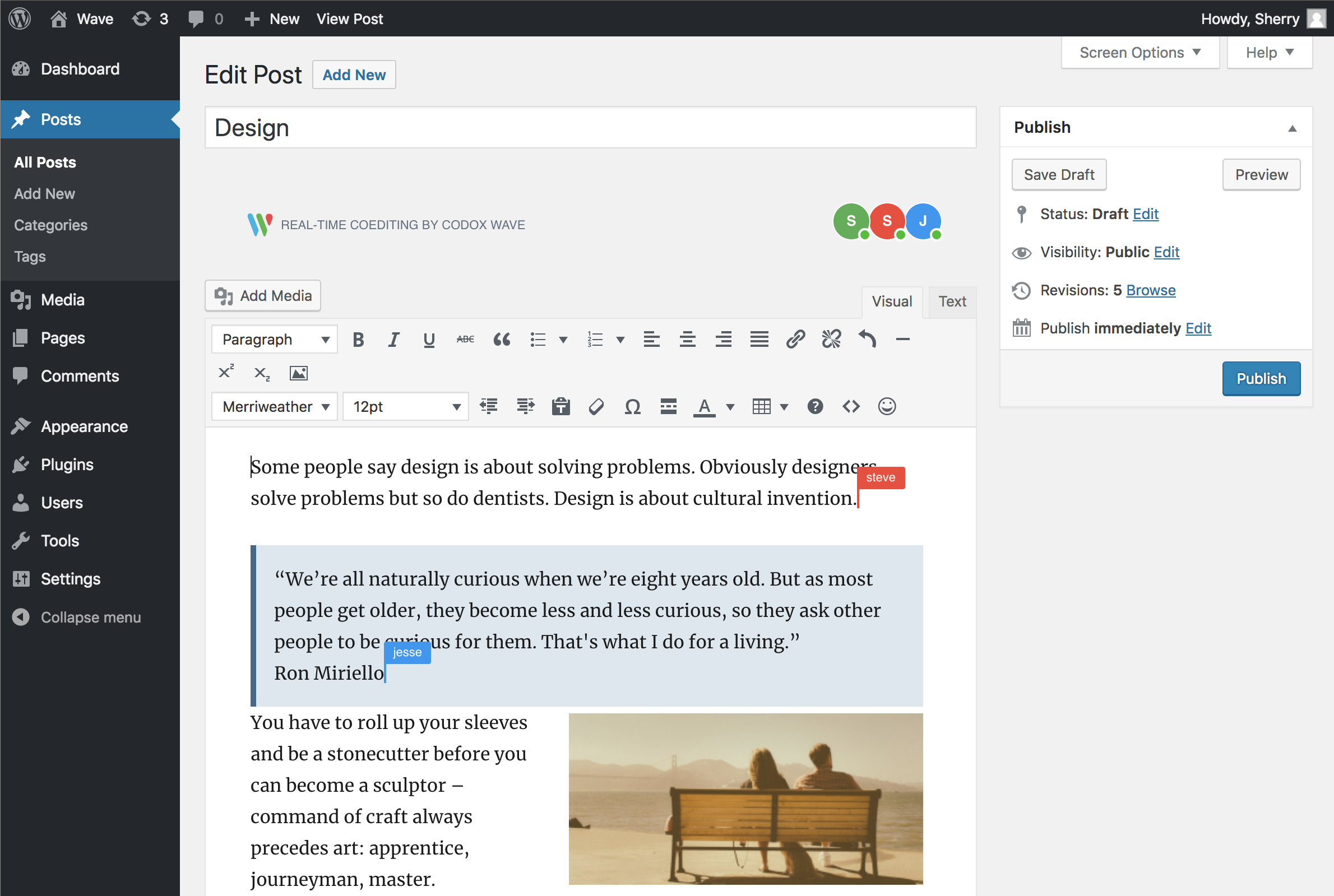Browse the post revisions link
Viewport: 1334px width, 896px height.
[x=1151, y=290]
